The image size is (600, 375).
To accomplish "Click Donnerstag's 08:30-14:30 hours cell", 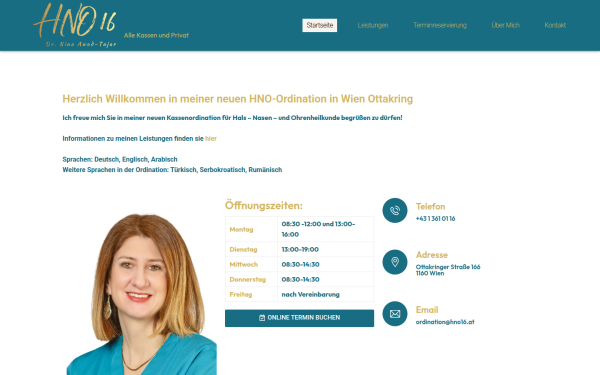I will click(326, 279).
